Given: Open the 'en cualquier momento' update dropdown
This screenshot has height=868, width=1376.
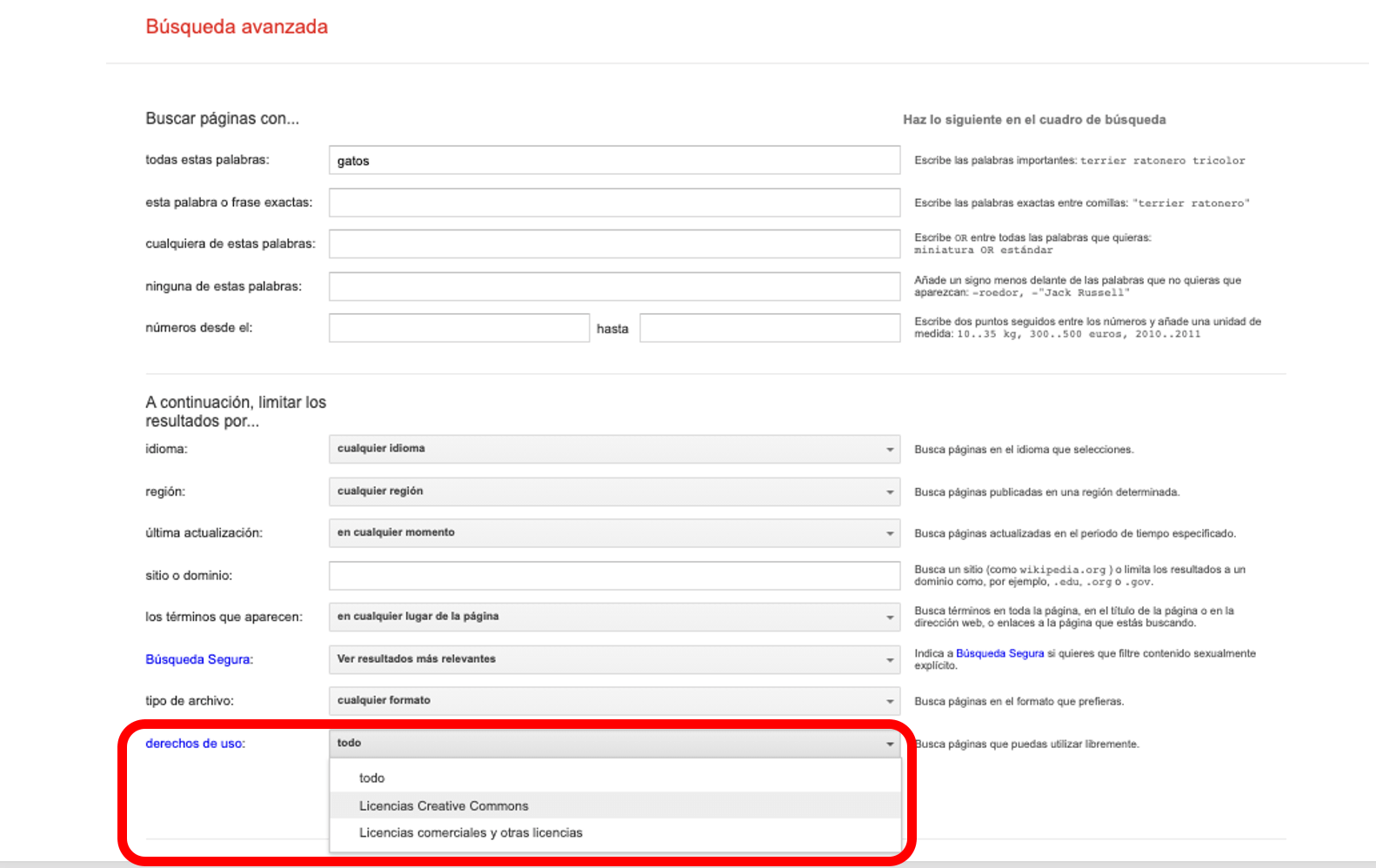Looking at the screenshot, I should click(613, 532).
